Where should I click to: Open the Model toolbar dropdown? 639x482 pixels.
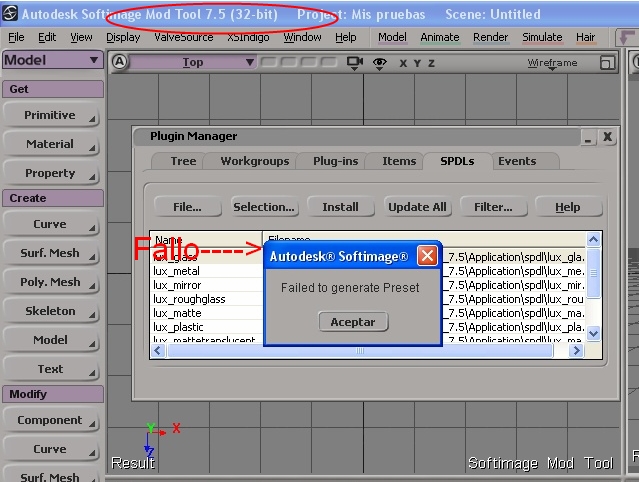pos(53,60)
